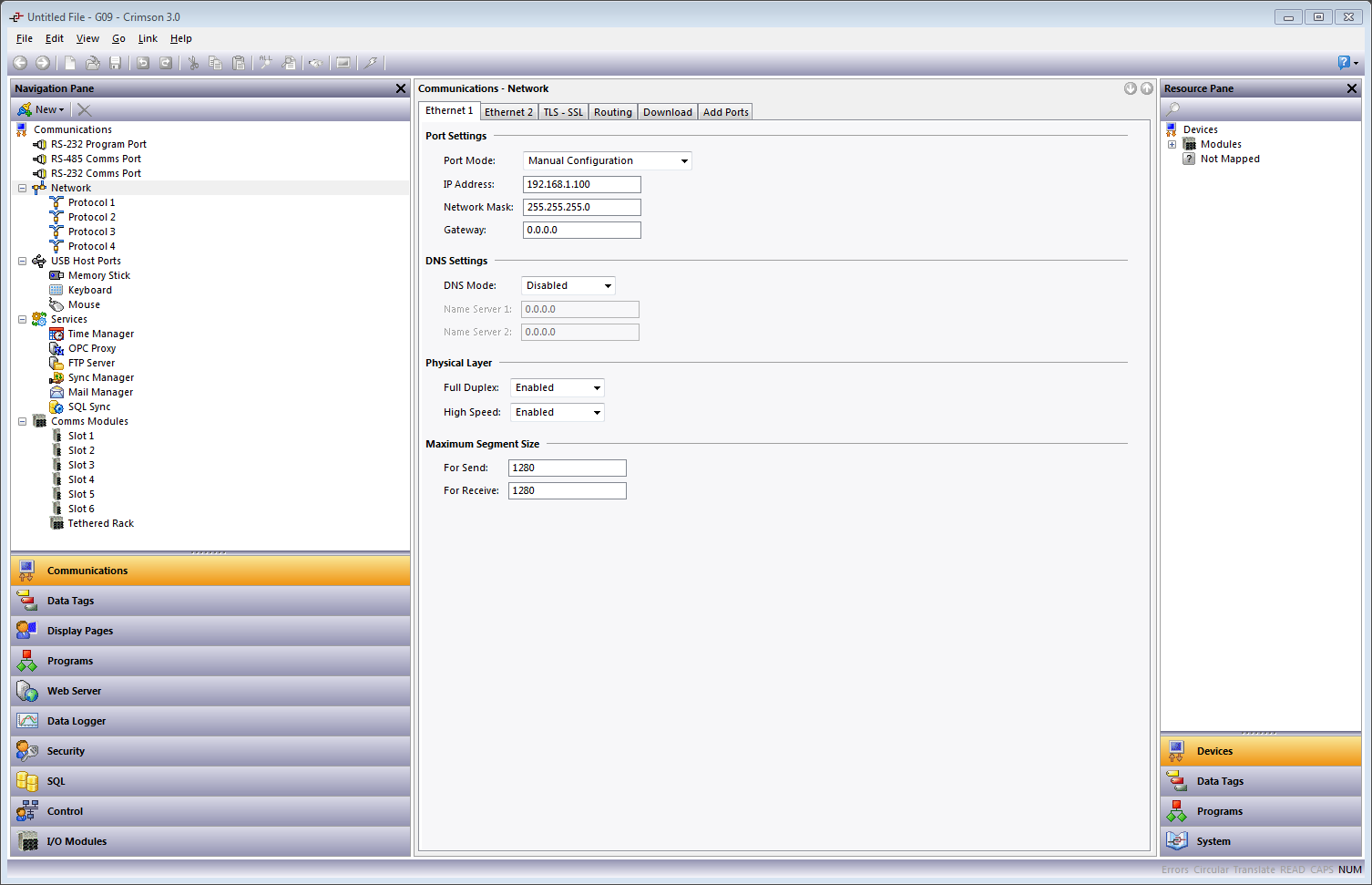This screenshot has height=885, width=1372.
Task: Click the find-in-document toolbar icon
Action: [x=290, y=63]
